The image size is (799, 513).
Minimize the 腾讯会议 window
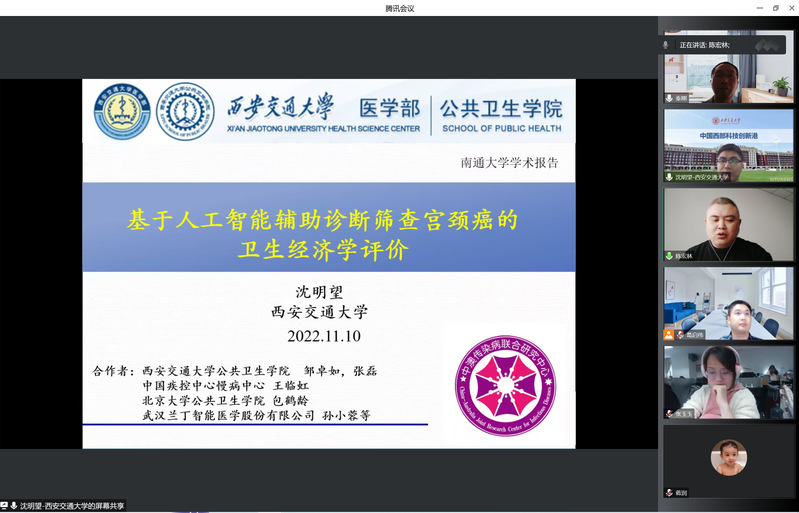[759, 8]
